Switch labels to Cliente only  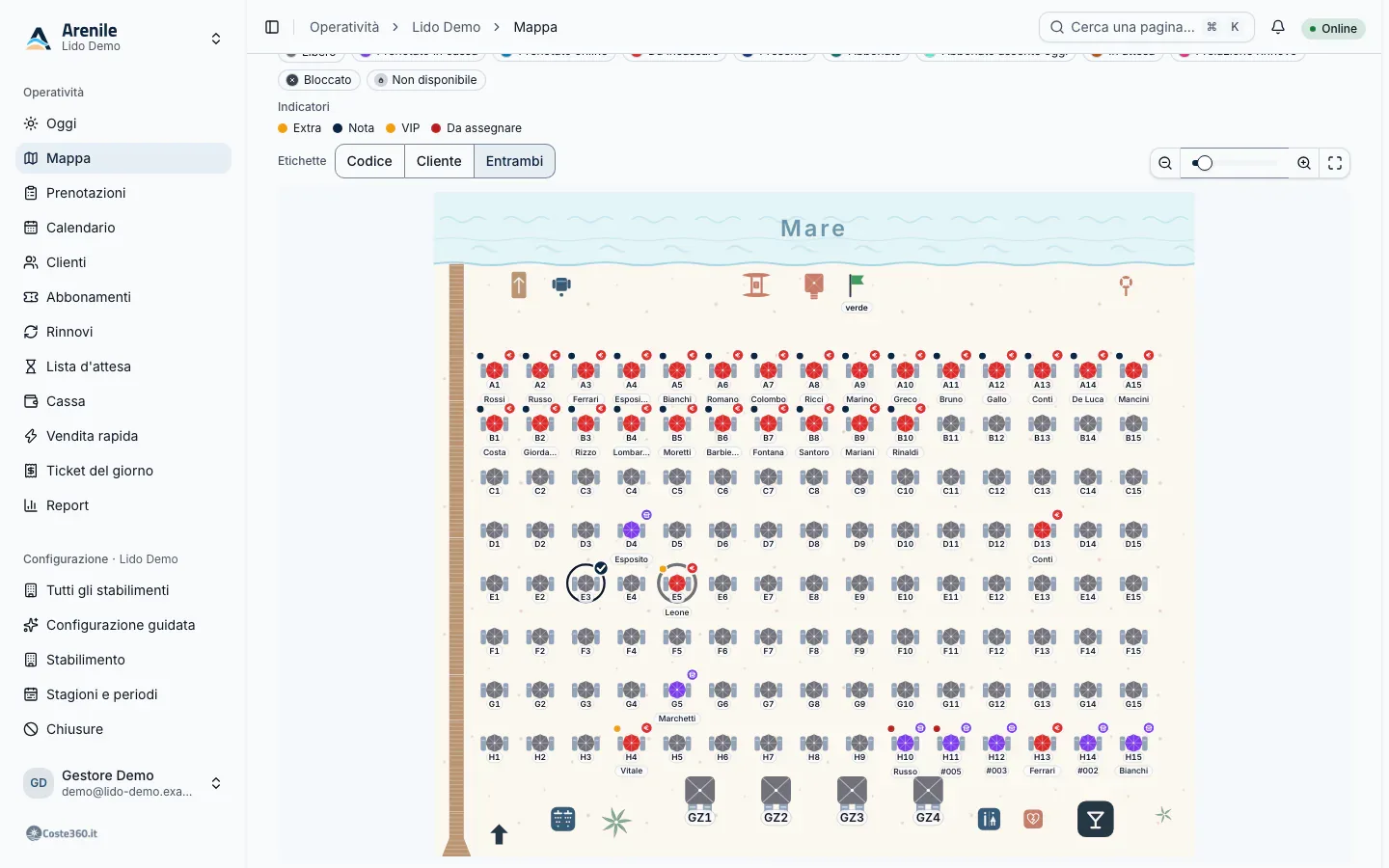[x=439, y=161]
